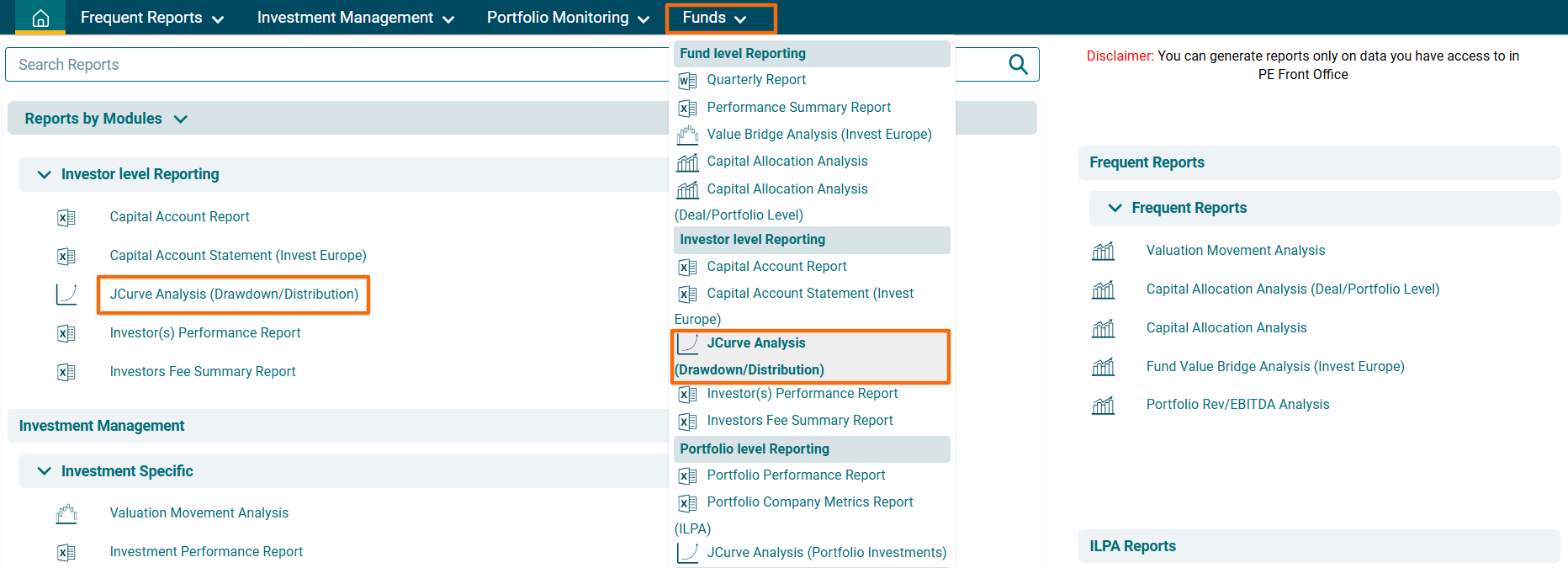Viewport: 1568px width, 568px height.
Task: Click the search magnifier icon
Action: (x=1018, y=65)
